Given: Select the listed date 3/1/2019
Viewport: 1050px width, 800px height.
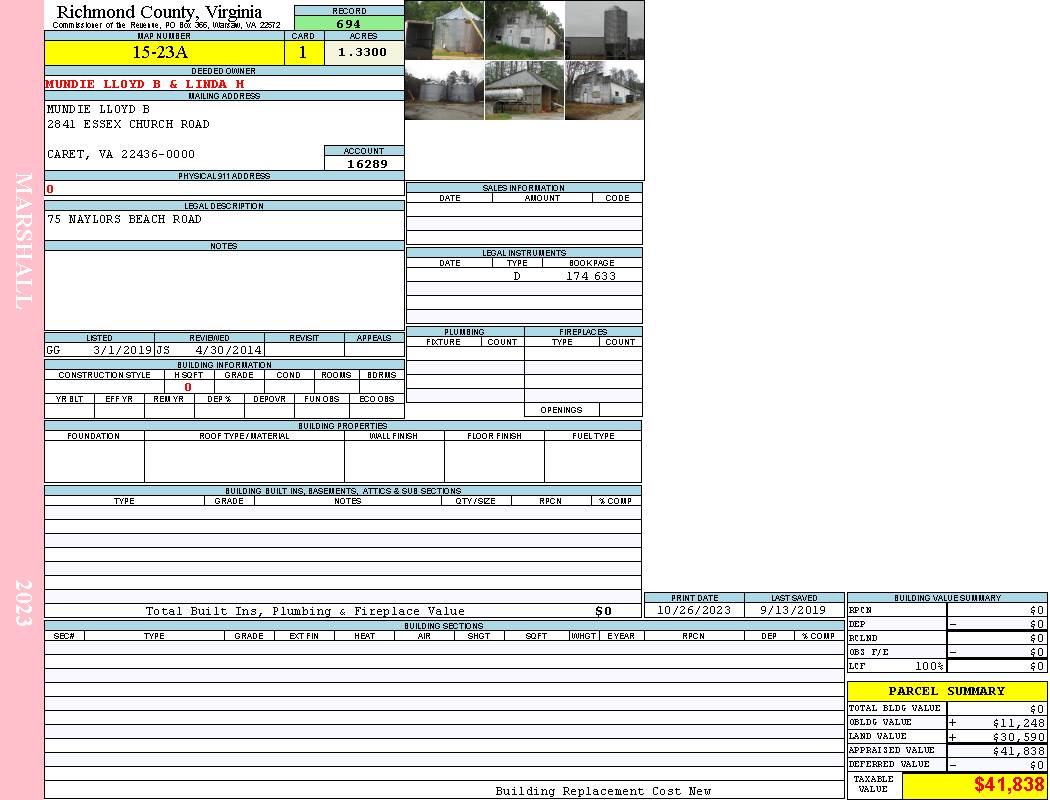Looking at the screenshot, I should click(123, 349).
